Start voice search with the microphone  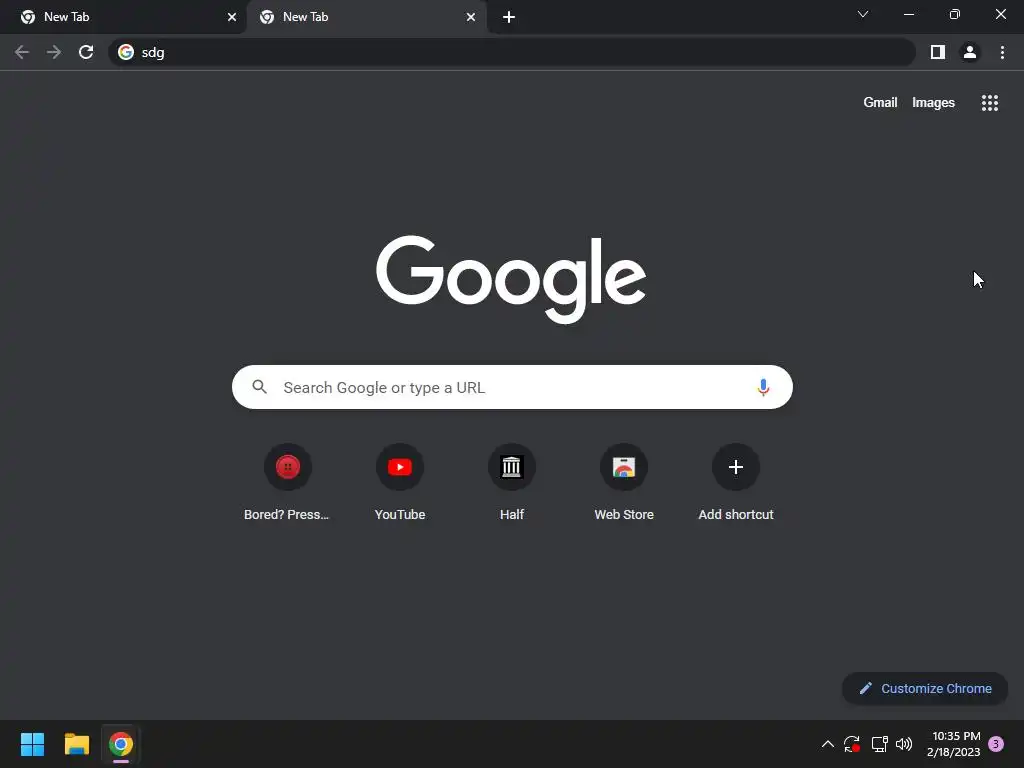pos(763,387)
